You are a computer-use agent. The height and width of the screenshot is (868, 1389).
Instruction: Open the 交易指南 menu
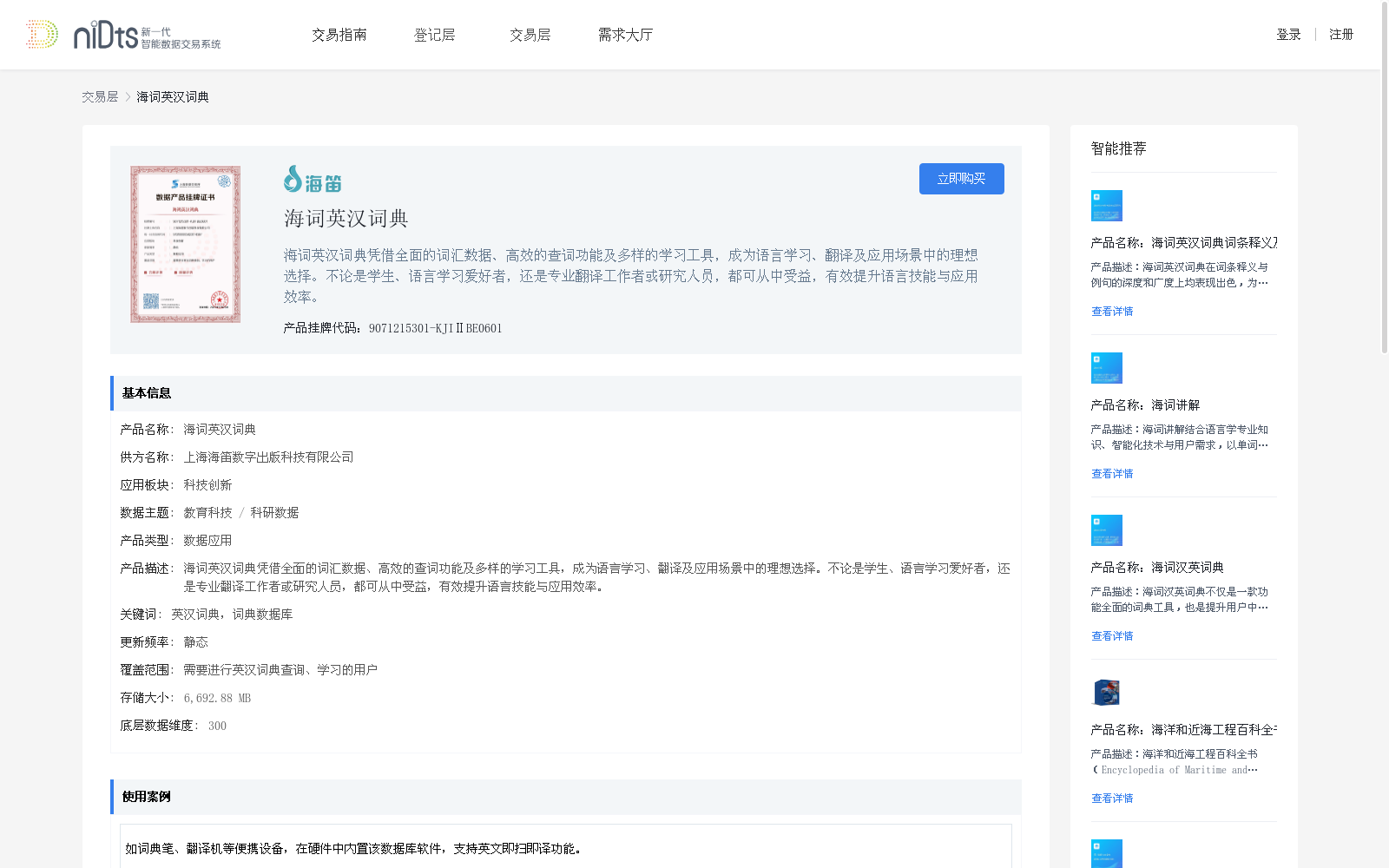[339, 35]
